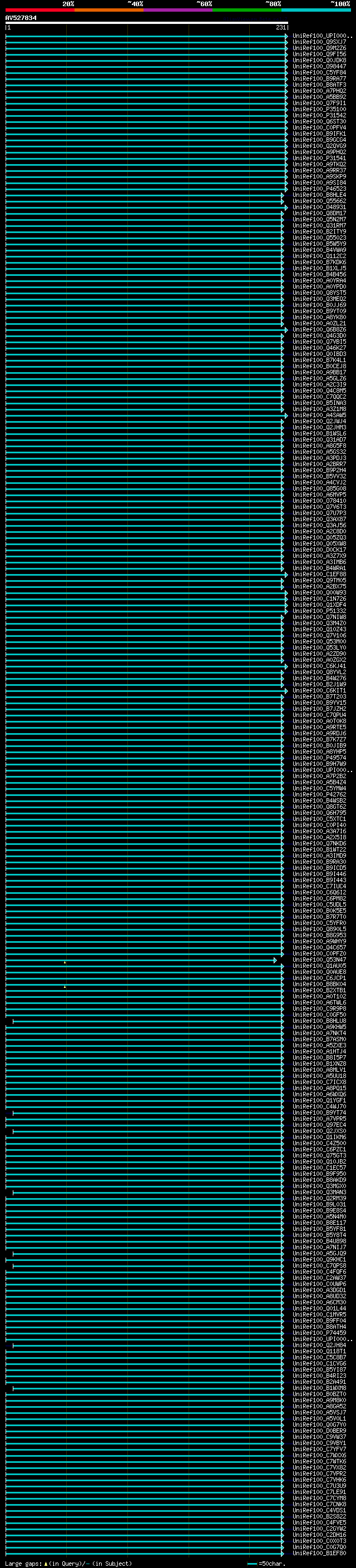Select the query label AV527834
Viewport: 356px width, 1568px height.
[21, 18]
